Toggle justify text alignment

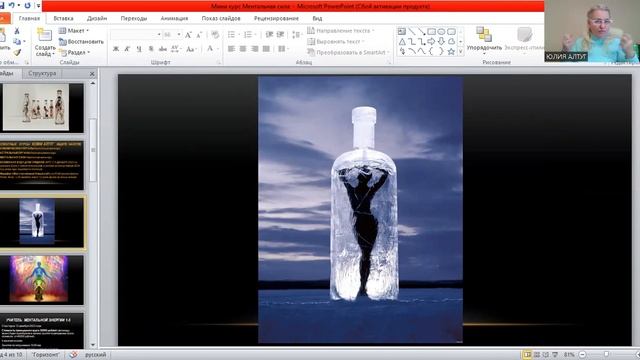(x=267, y=49)
